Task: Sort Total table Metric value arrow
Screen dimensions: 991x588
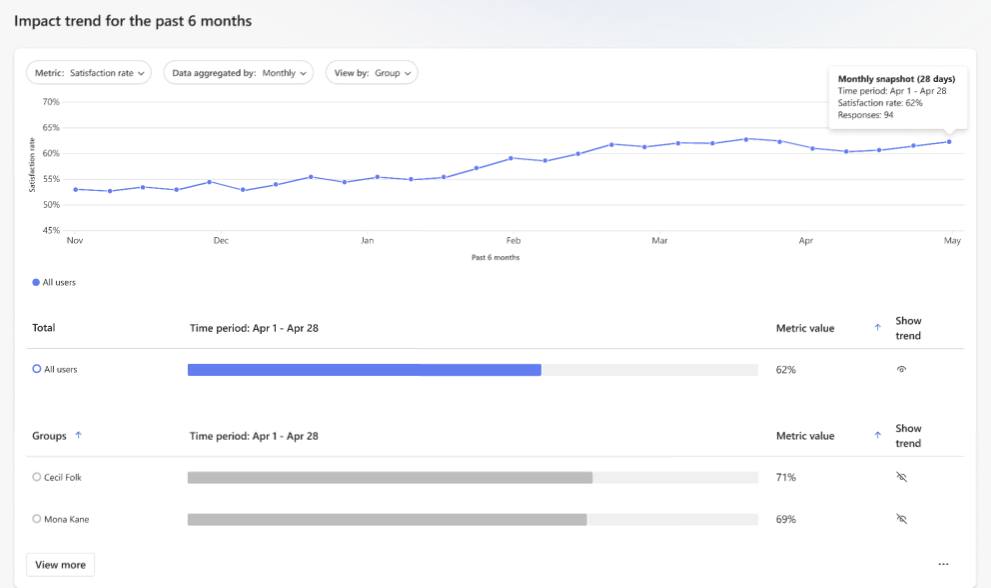Action: pos(877,328)
